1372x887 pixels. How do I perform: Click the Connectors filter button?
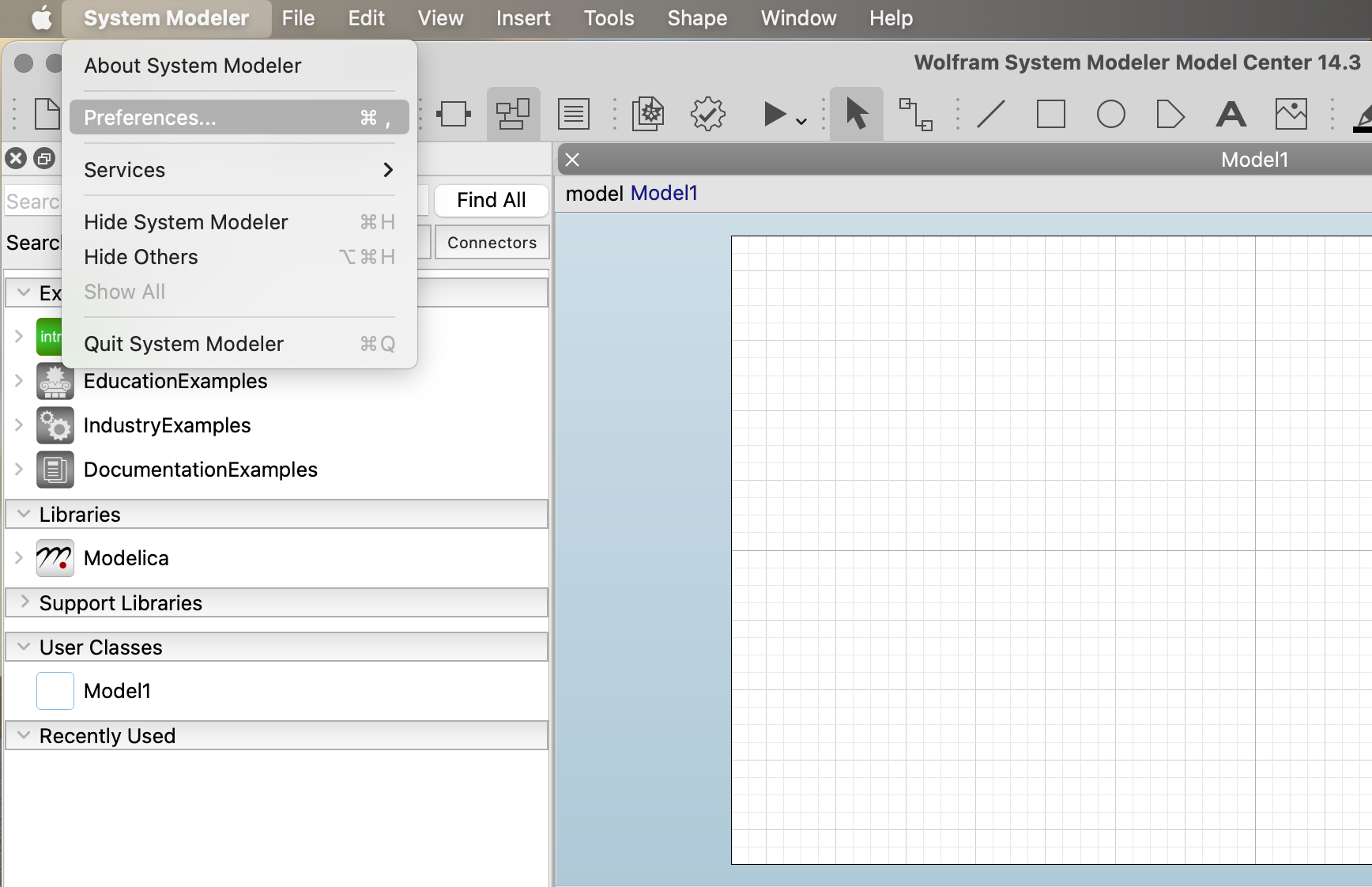[492, 243]
